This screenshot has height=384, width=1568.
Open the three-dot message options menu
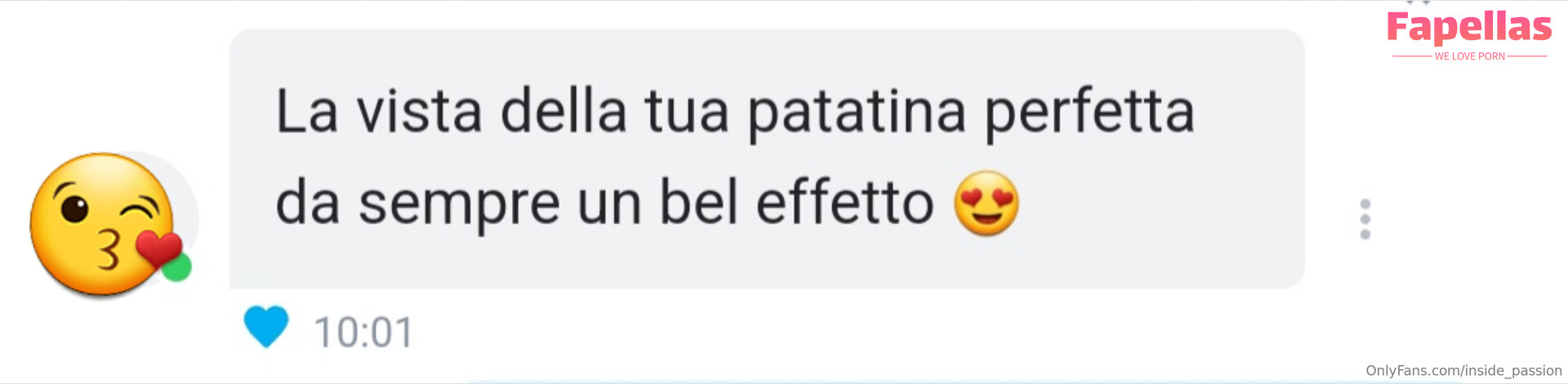pyautogui.click(x=1365, y=219)
